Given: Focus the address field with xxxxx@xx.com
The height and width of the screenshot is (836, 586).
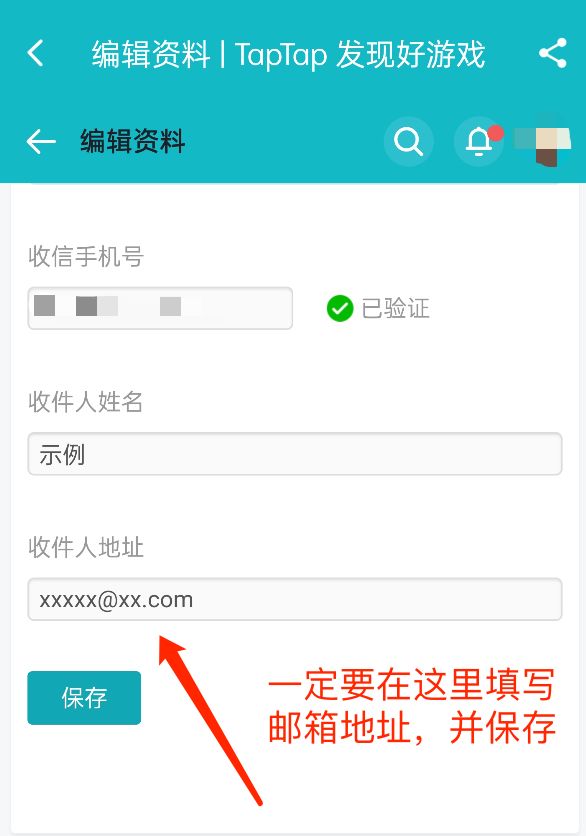Looking at the screenshot, I should (x=295, y=599).
